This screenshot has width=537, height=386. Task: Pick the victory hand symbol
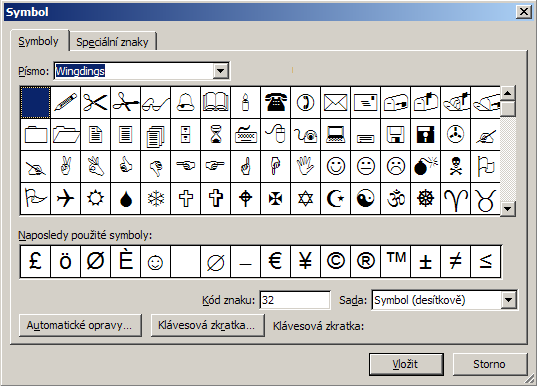pos(65,166)
